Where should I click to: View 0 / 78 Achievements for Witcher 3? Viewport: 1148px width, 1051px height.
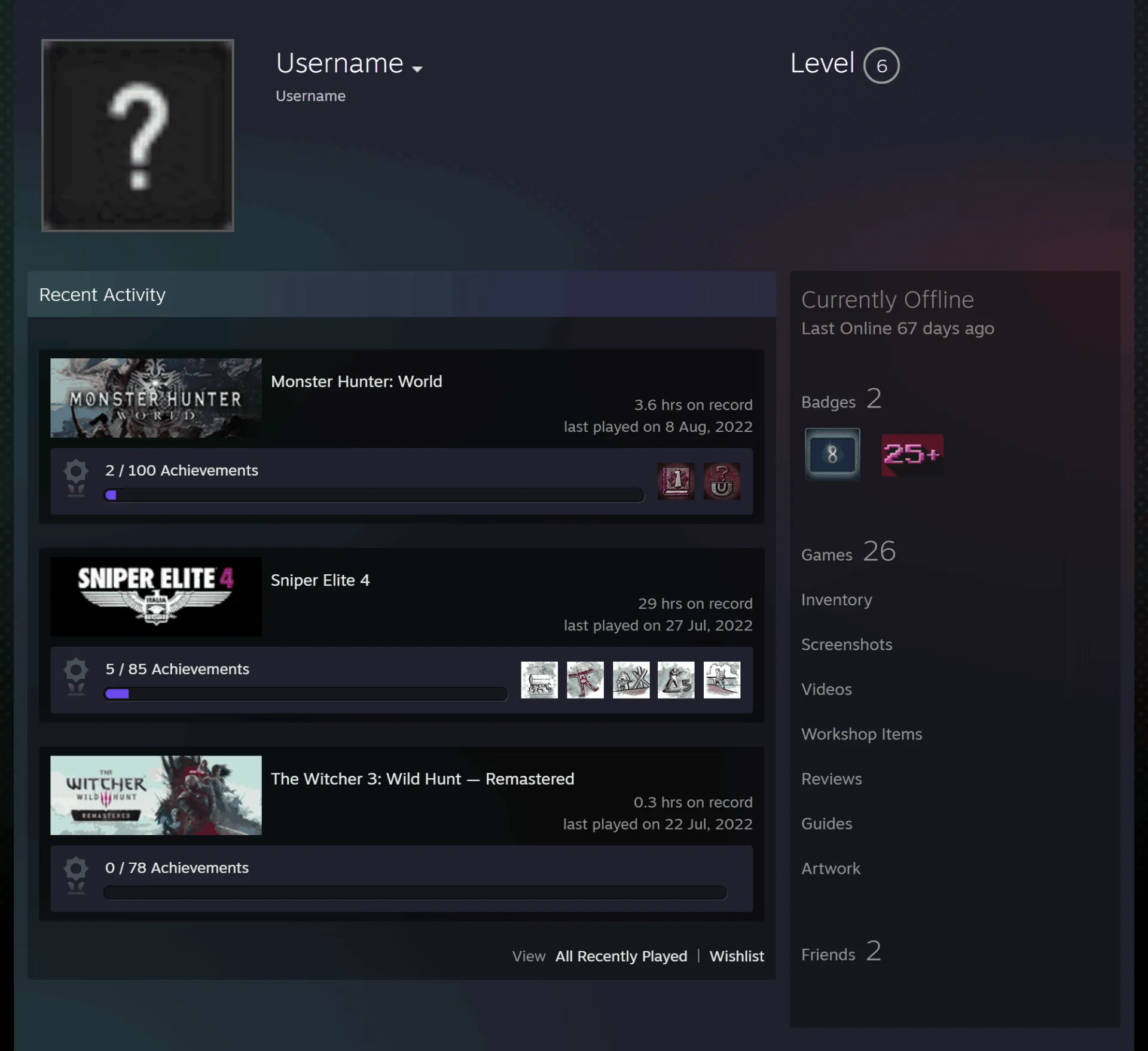(177, 868)
